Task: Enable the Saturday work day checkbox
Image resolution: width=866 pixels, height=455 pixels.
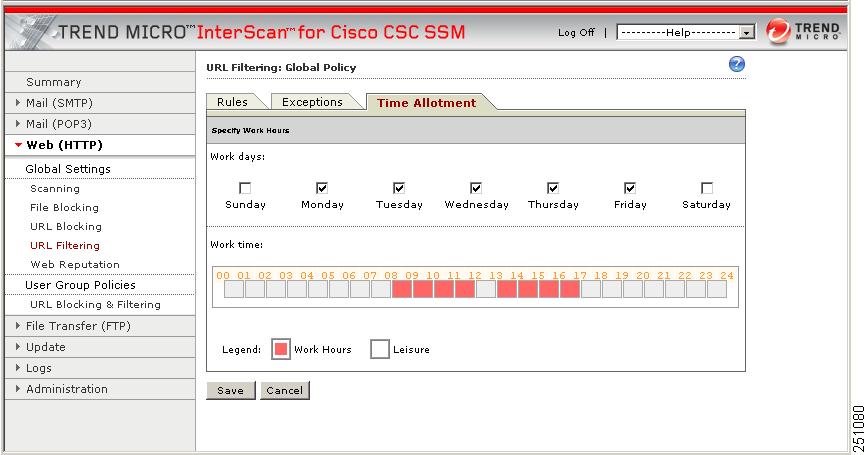Action: click(706, 188)
